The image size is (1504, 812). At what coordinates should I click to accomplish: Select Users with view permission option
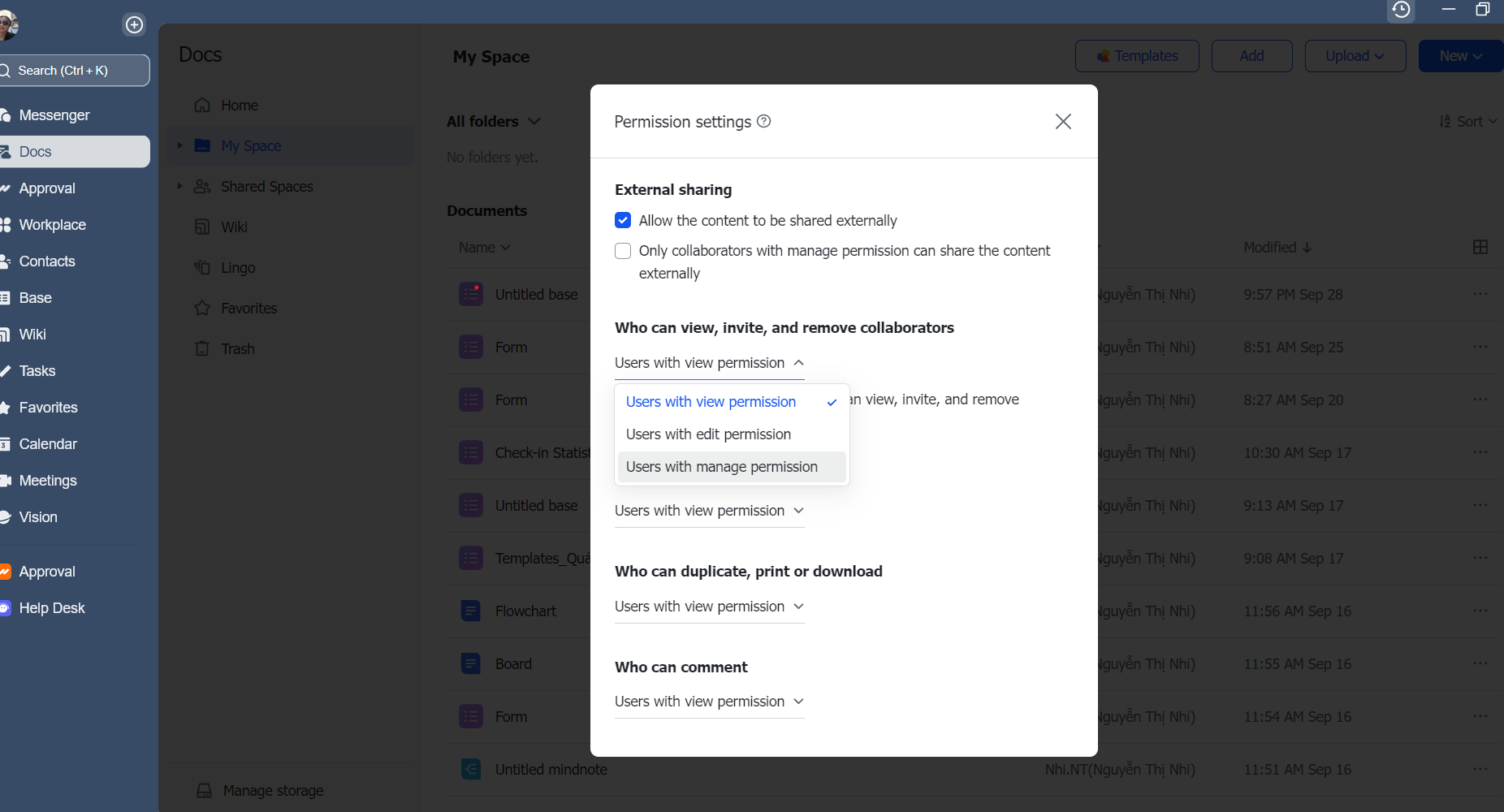tap(732, 402)
